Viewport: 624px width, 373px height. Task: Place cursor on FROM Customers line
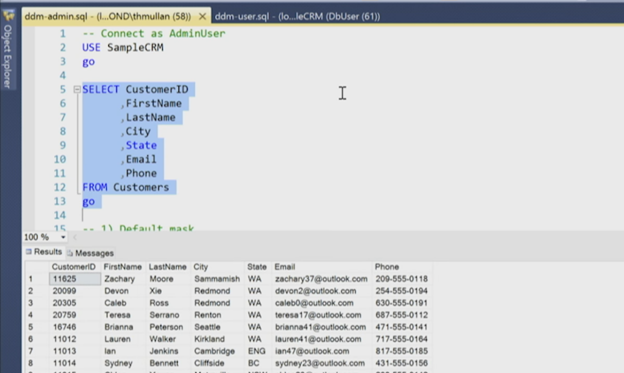(126, 187)
